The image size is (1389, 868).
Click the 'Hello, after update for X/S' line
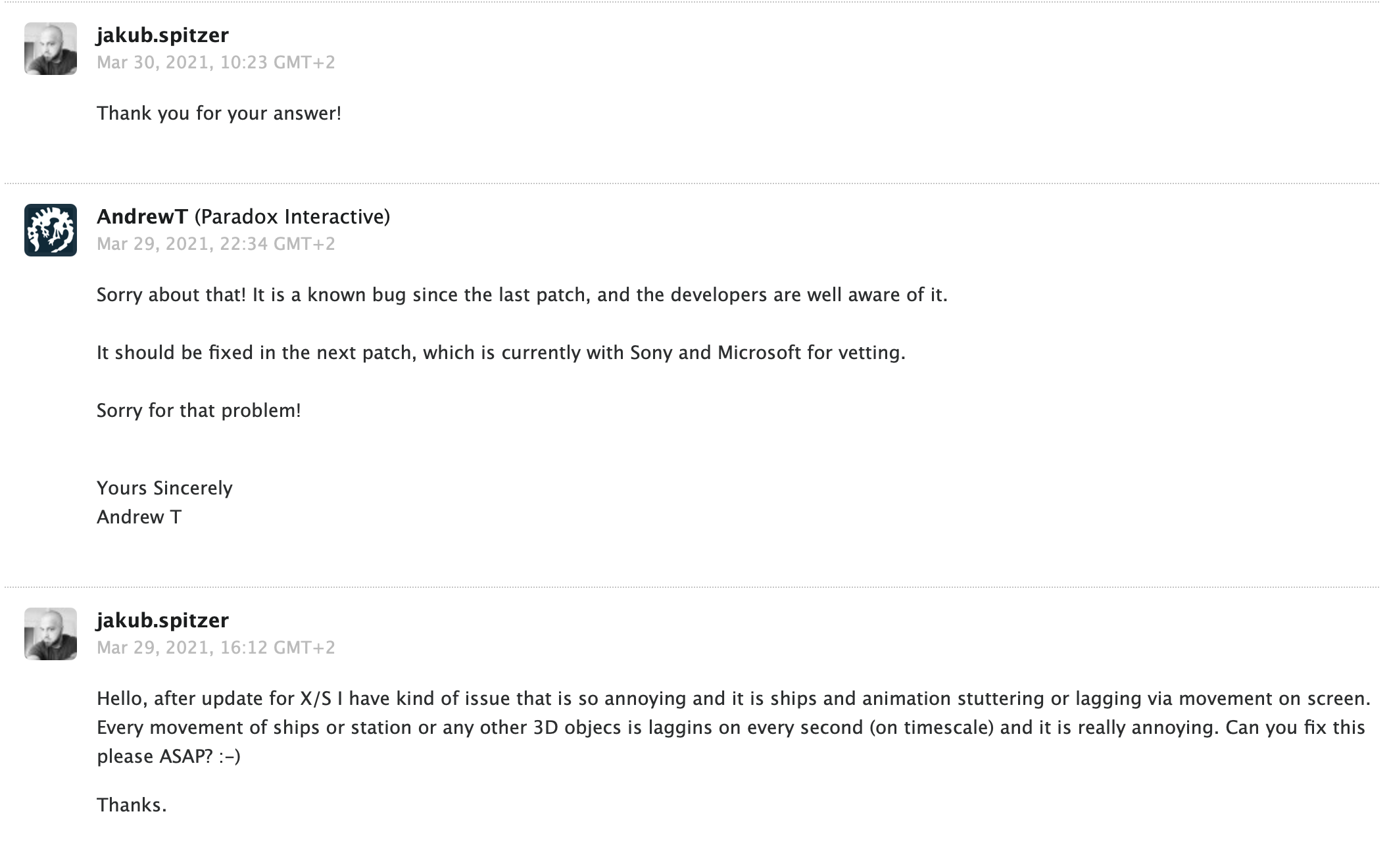pos(733,698)
